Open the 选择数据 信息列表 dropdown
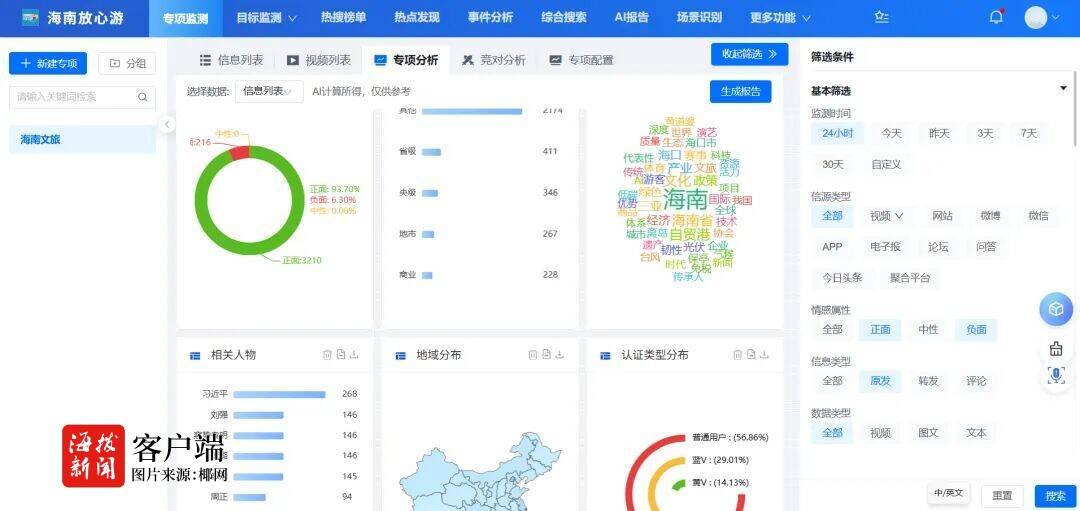The height and width of the screenshot is (511, 1080). pos(269,92)
